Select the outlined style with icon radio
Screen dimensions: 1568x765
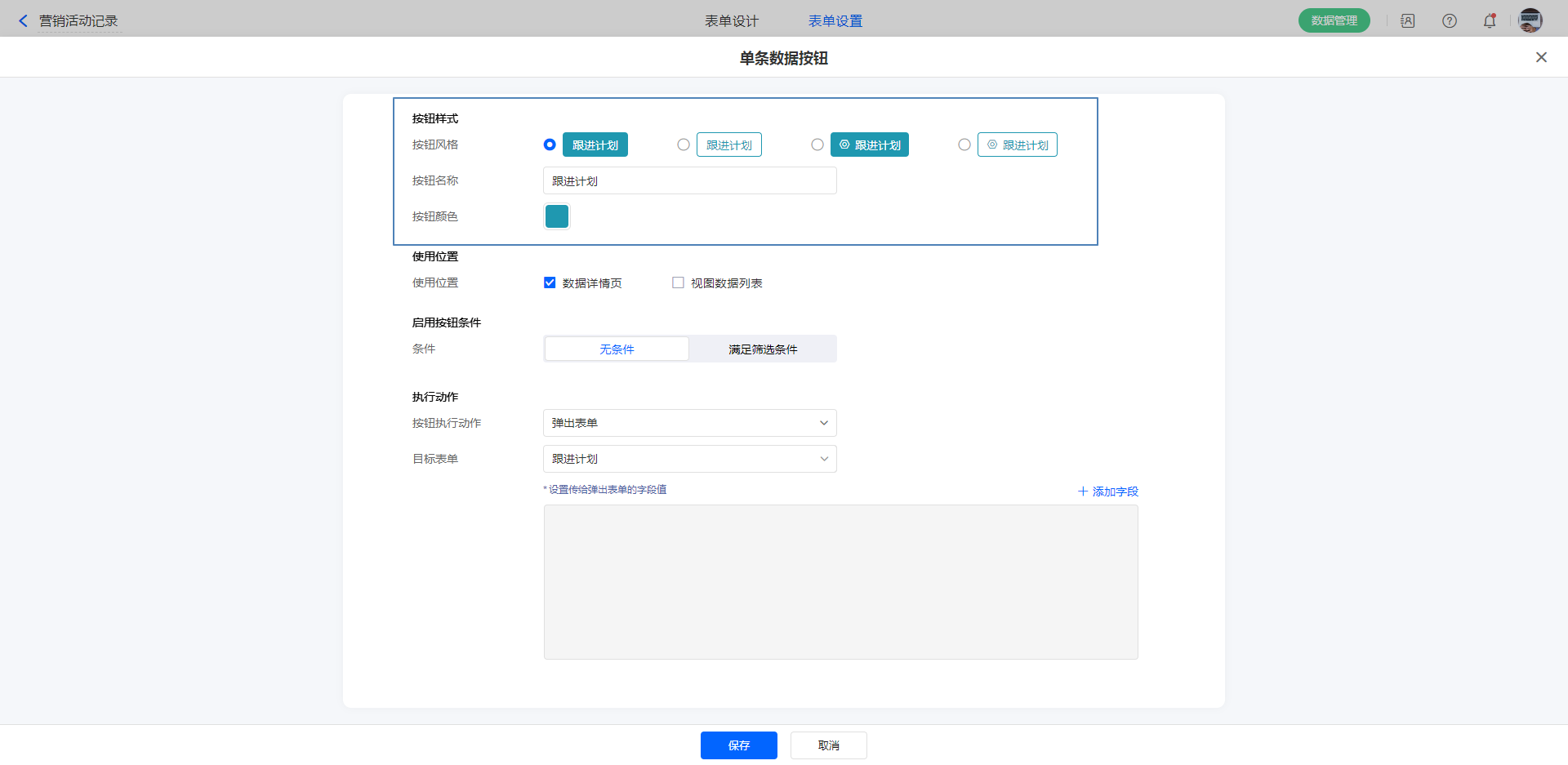pos(964,145)
